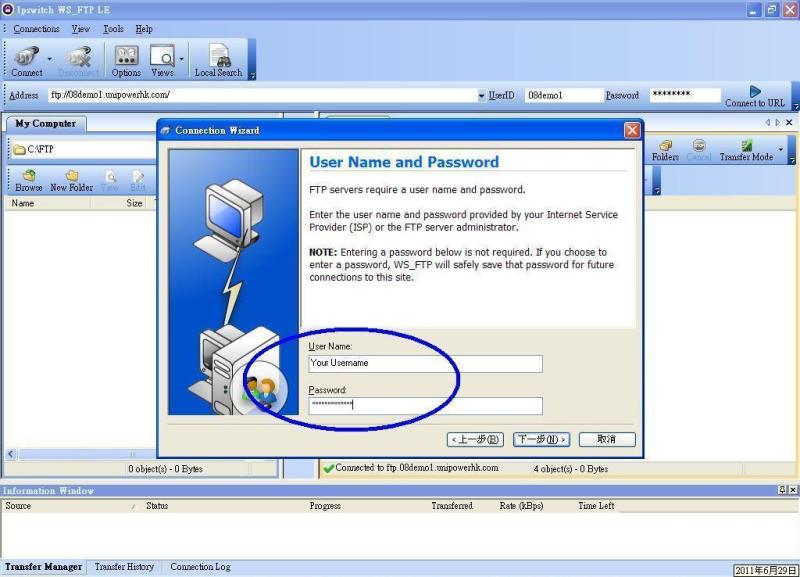This screenshot has height=577, width=800.
Task: Expand the Address history dropdown
Action: tap(482, 95)
